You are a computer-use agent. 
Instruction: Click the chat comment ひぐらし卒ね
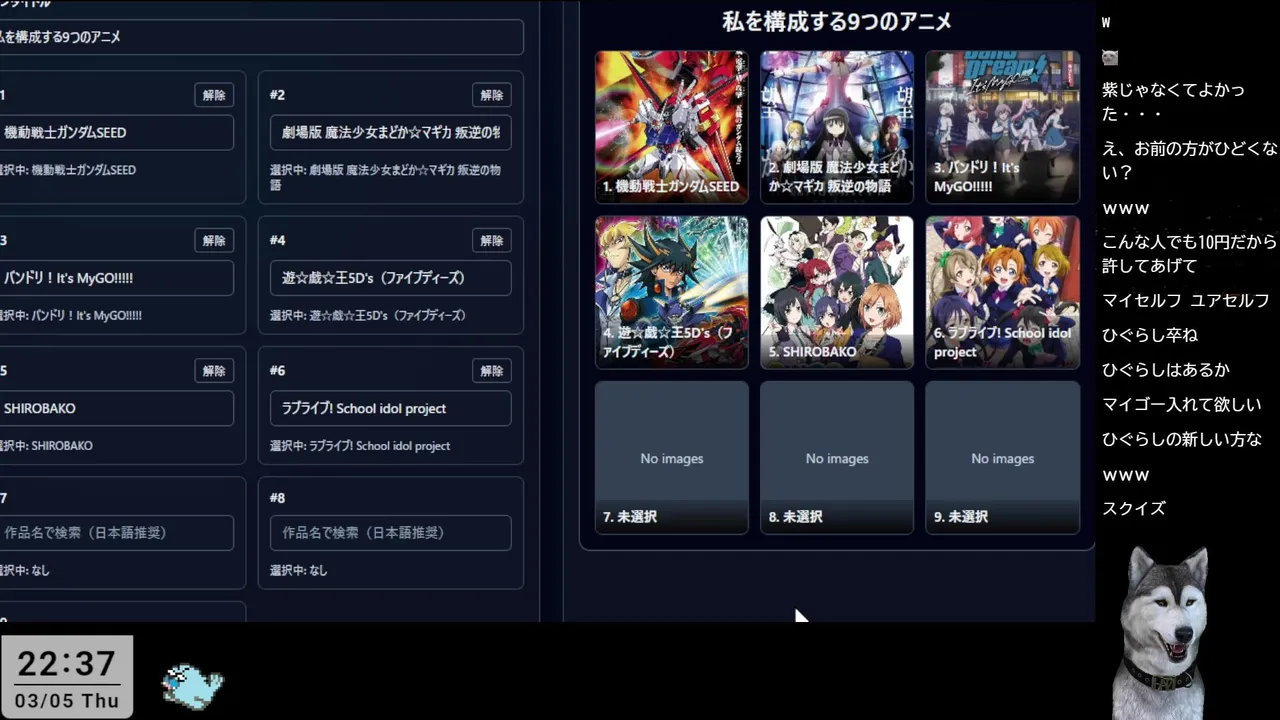pyautogui.click(x=1150, y=335)
